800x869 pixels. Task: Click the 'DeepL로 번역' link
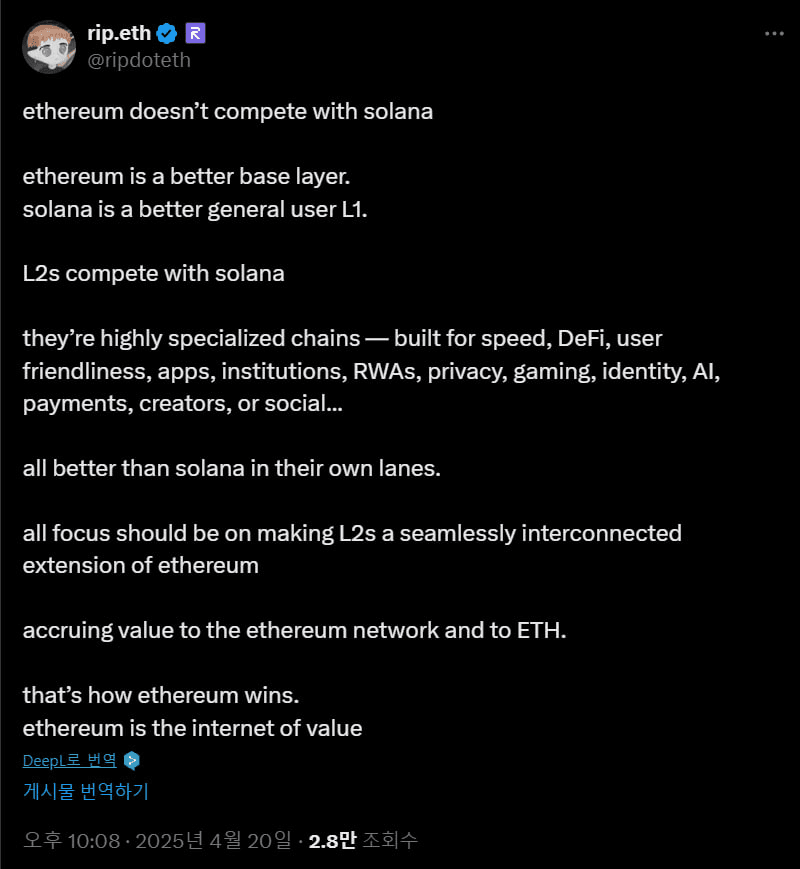(x=70, y=760)
